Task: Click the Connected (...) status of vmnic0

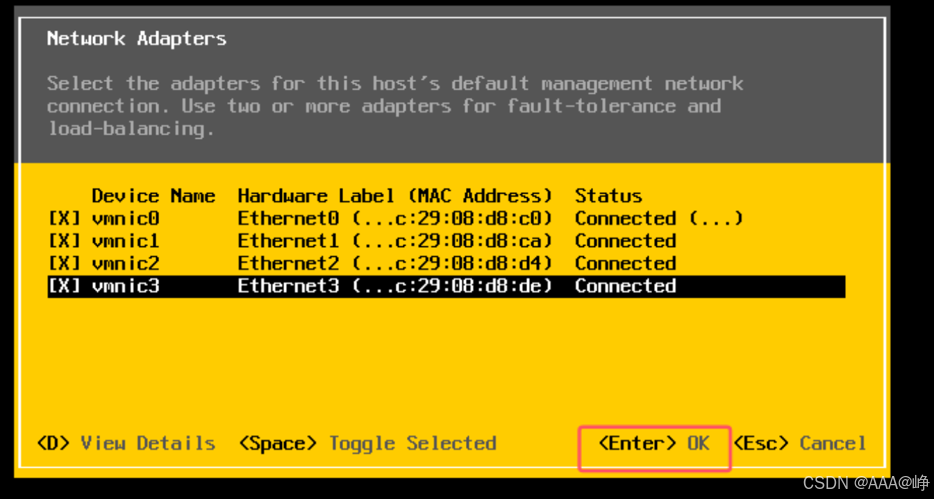Action: click(659, 219)
